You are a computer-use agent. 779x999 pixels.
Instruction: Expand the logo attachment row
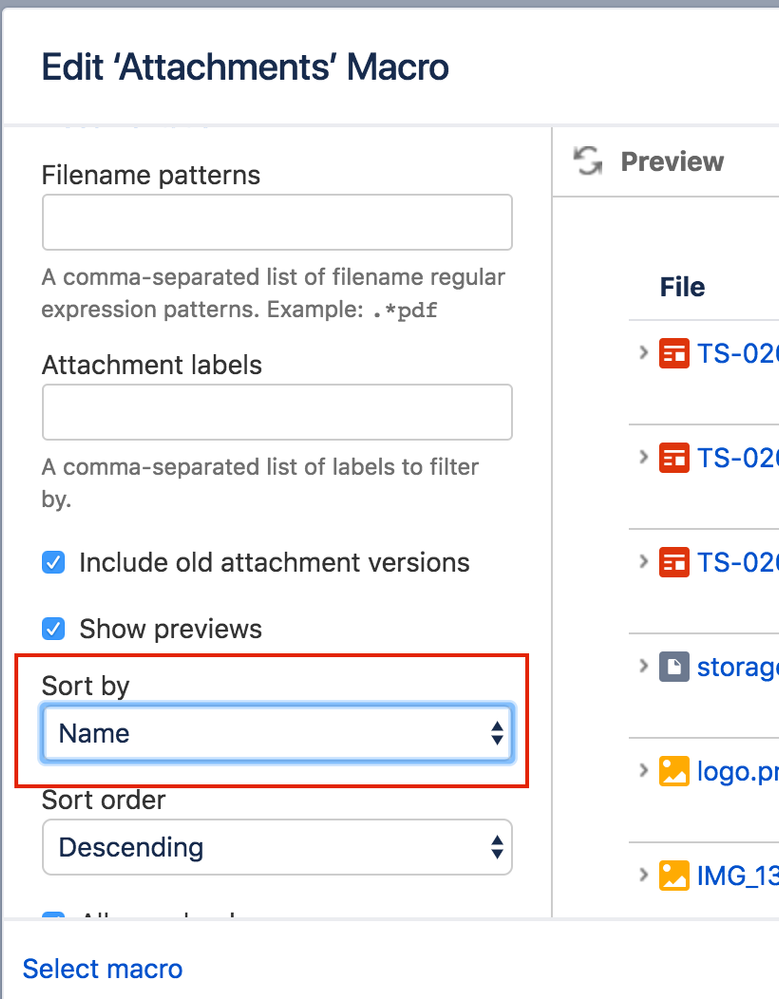[x=644, y=770]
